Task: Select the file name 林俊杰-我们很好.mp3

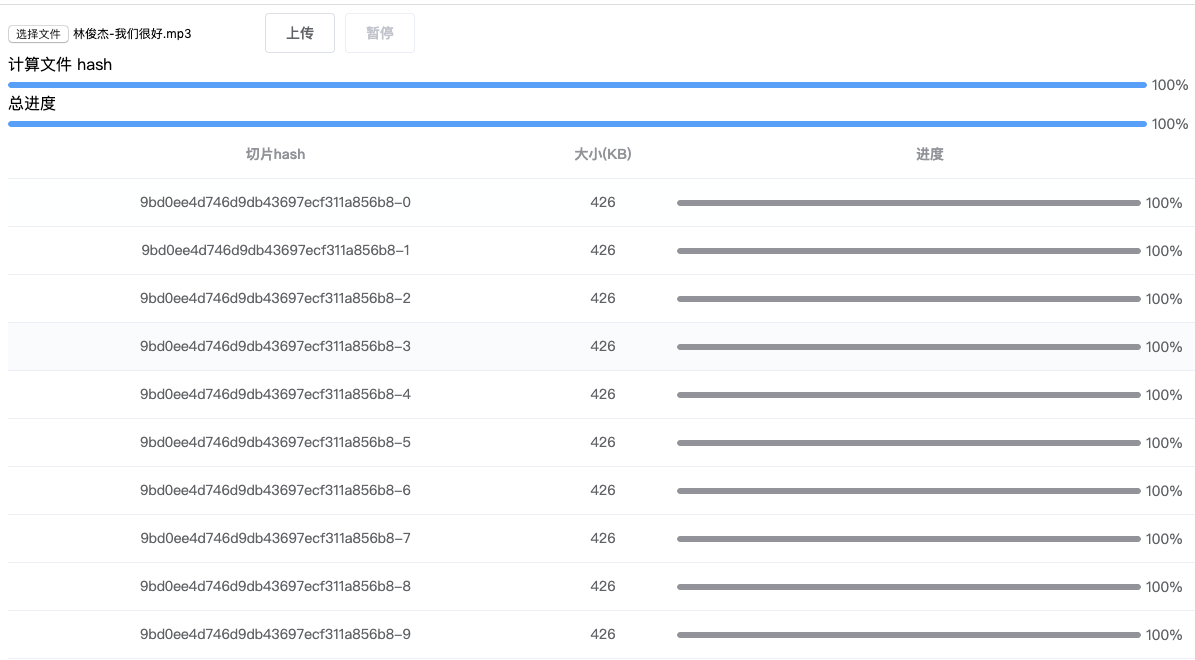Action: coord(132,34)
